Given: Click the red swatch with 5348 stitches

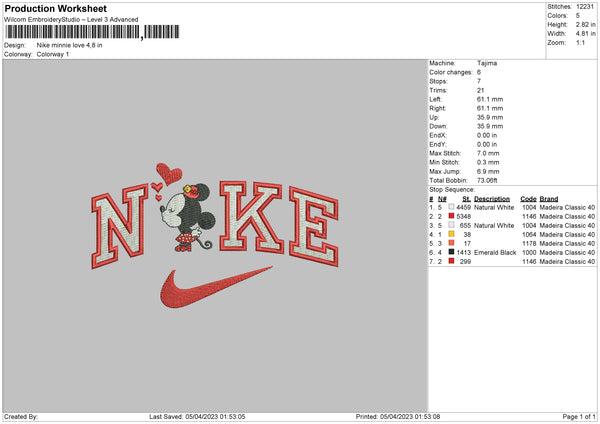Looking at the screenshot, I should pyautogui.click(x=452, y=216).
